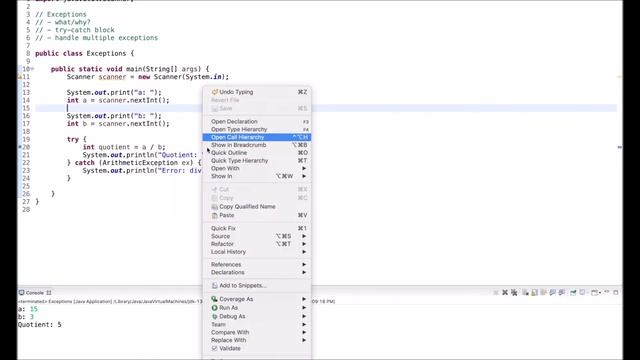Collapse the main method fold at line 10
This screenshot has width=640, height=360.
coord(33,69)
